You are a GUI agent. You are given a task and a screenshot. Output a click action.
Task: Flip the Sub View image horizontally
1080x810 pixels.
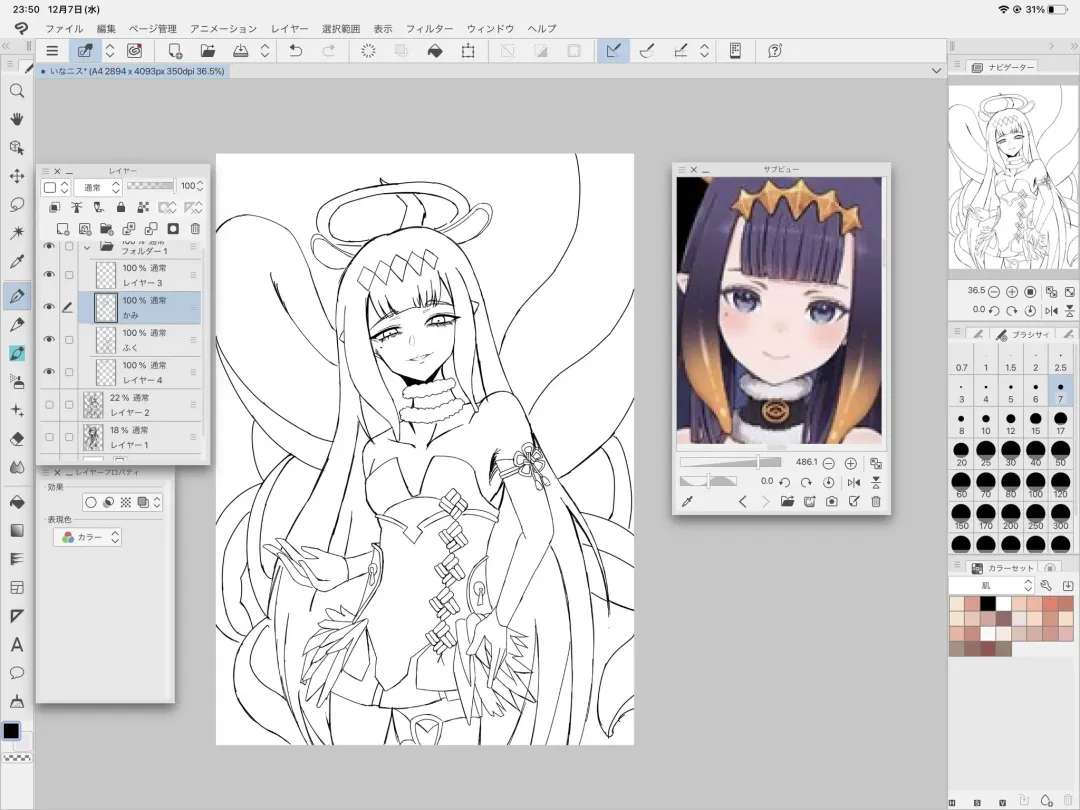click(x=853, y=482)
